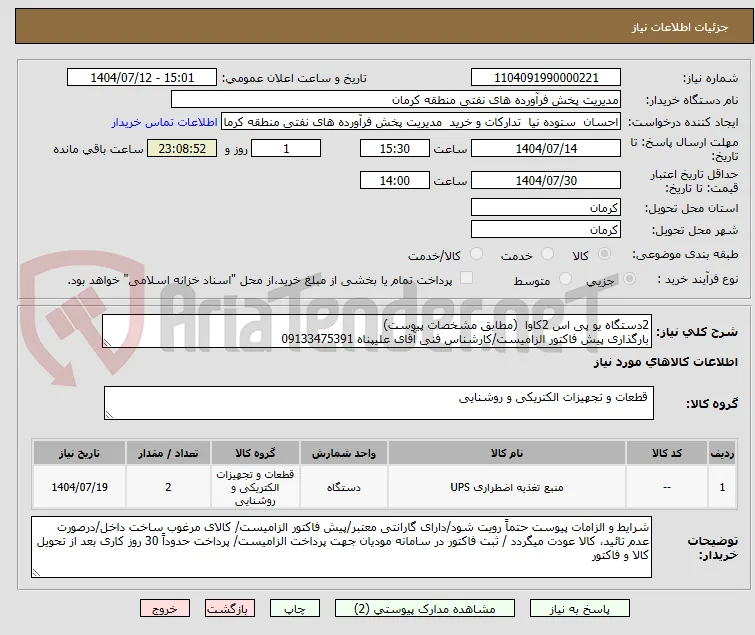This screenshot has width=755, height=635.
Task: Click the جزئیات اطلاعات نیاز header title
Action: (x=679, y=27)
